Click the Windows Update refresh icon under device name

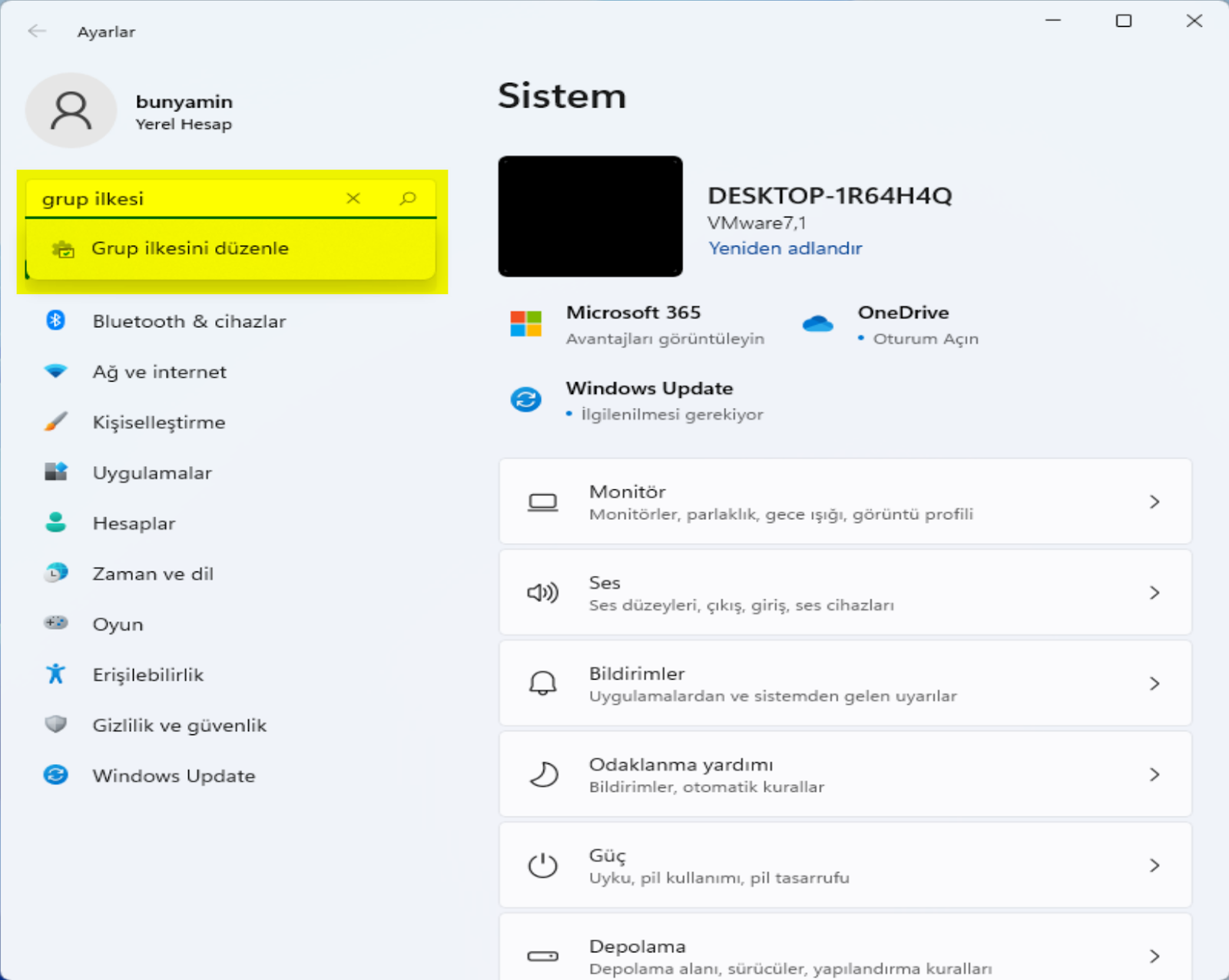526,399
